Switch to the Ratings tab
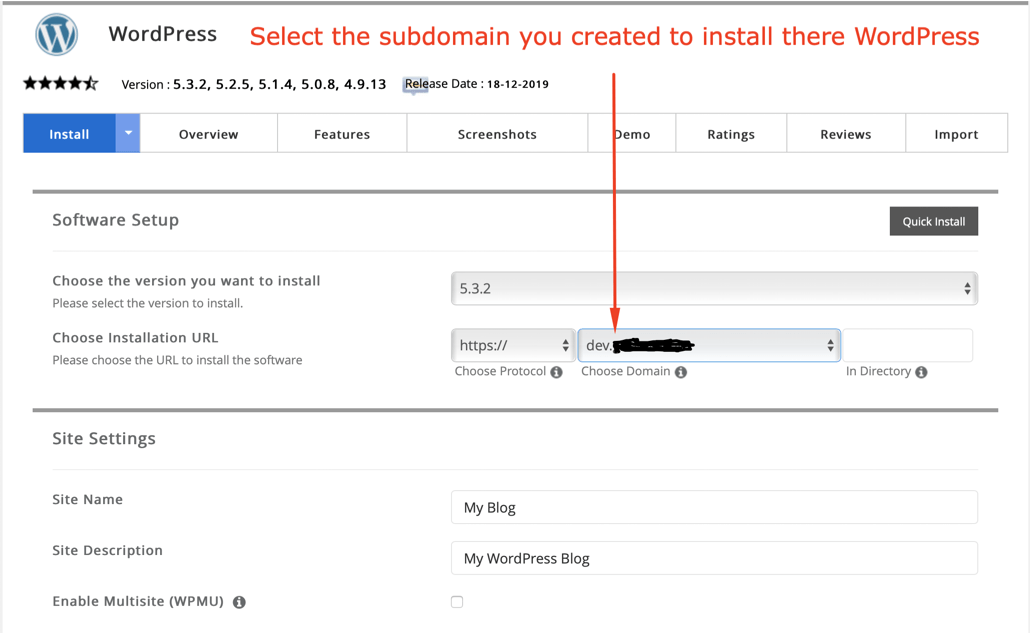This screenshot has height=633, width=1030. [731, 134]
